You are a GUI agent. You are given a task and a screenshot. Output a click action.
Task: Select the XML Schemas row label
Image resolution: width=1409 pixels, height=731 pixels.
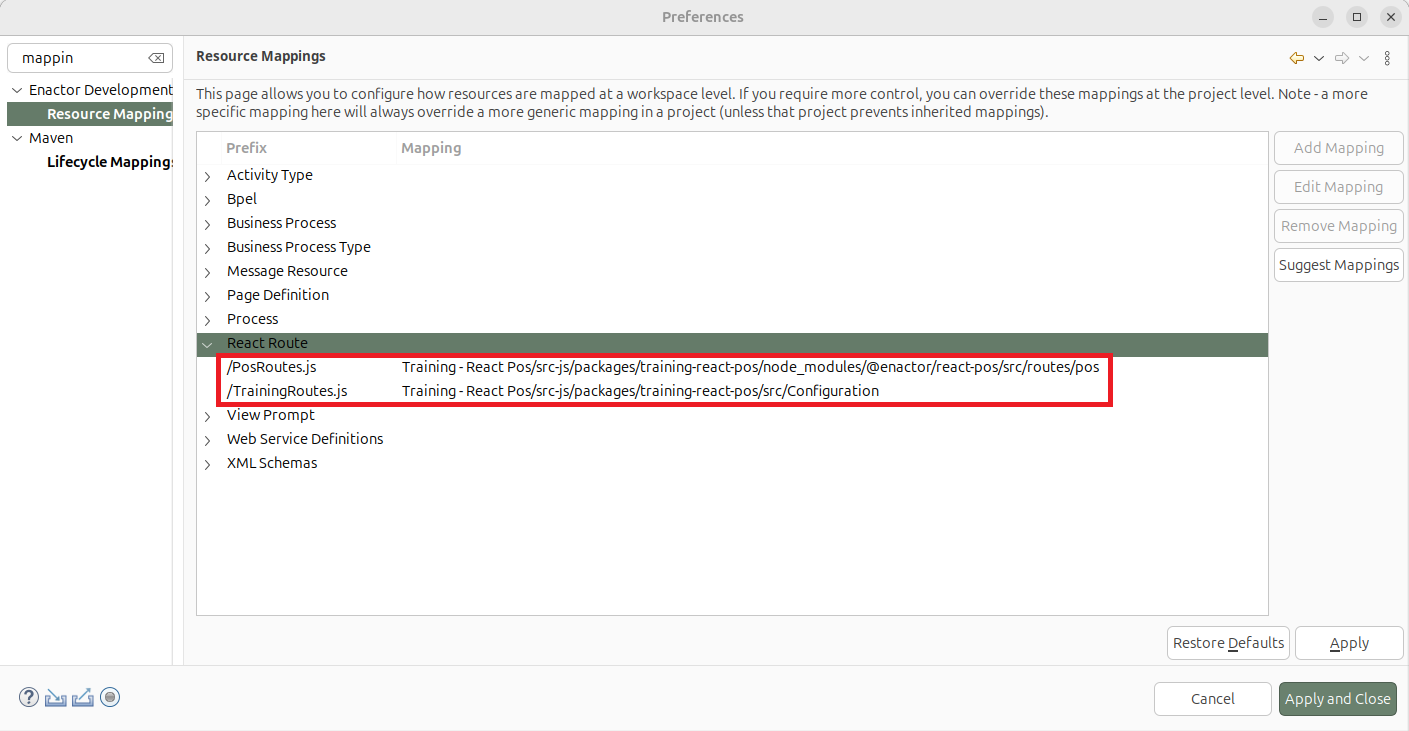pyautogui.click(x=272, y=463)
